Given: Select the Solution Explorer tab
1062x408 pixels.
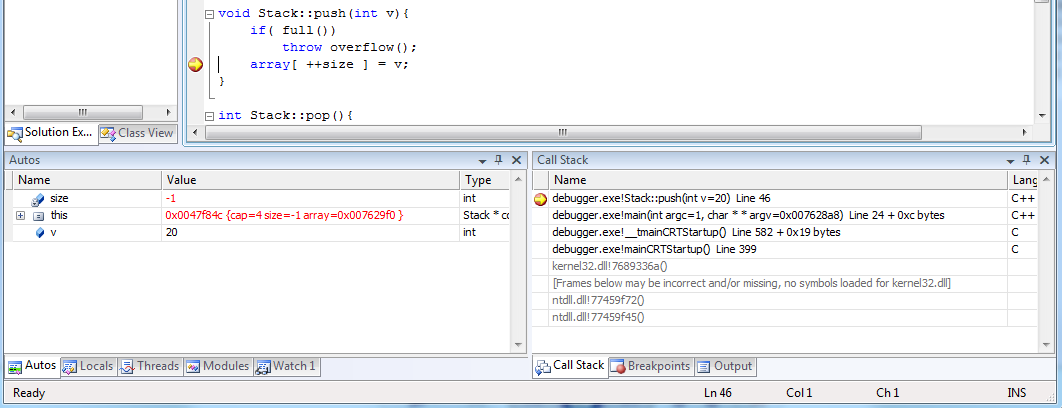Looking at the screenshot, I should pos(50,133).
